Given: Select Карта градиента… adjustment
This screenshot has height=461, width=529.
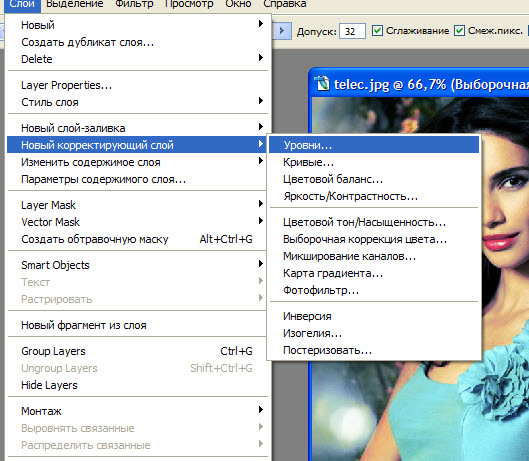Looking at the screenshot, I should (x=374, y=273).
